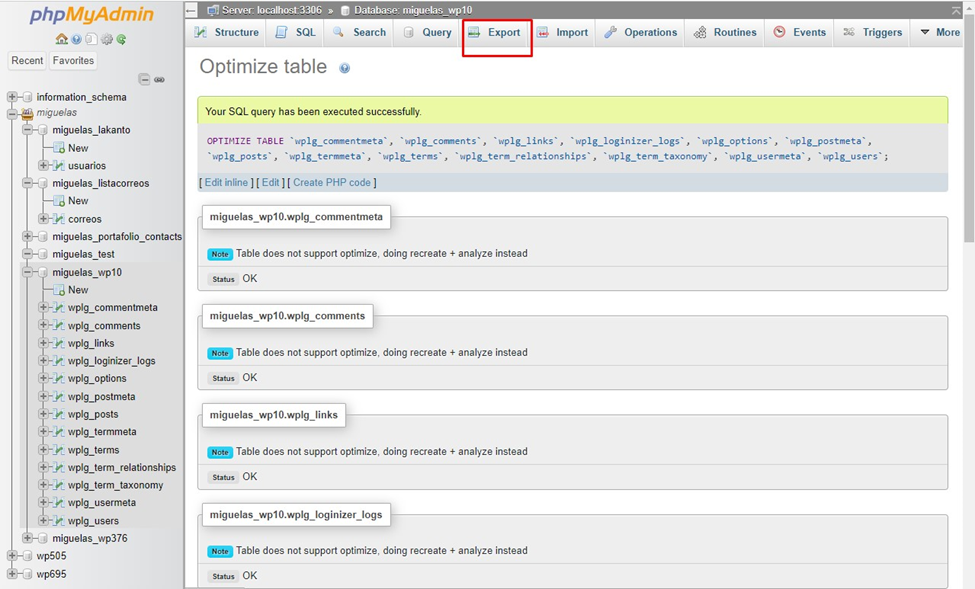Open the Search tab
The width and height of the screenshot is (975, 589).
coord(359,32)
